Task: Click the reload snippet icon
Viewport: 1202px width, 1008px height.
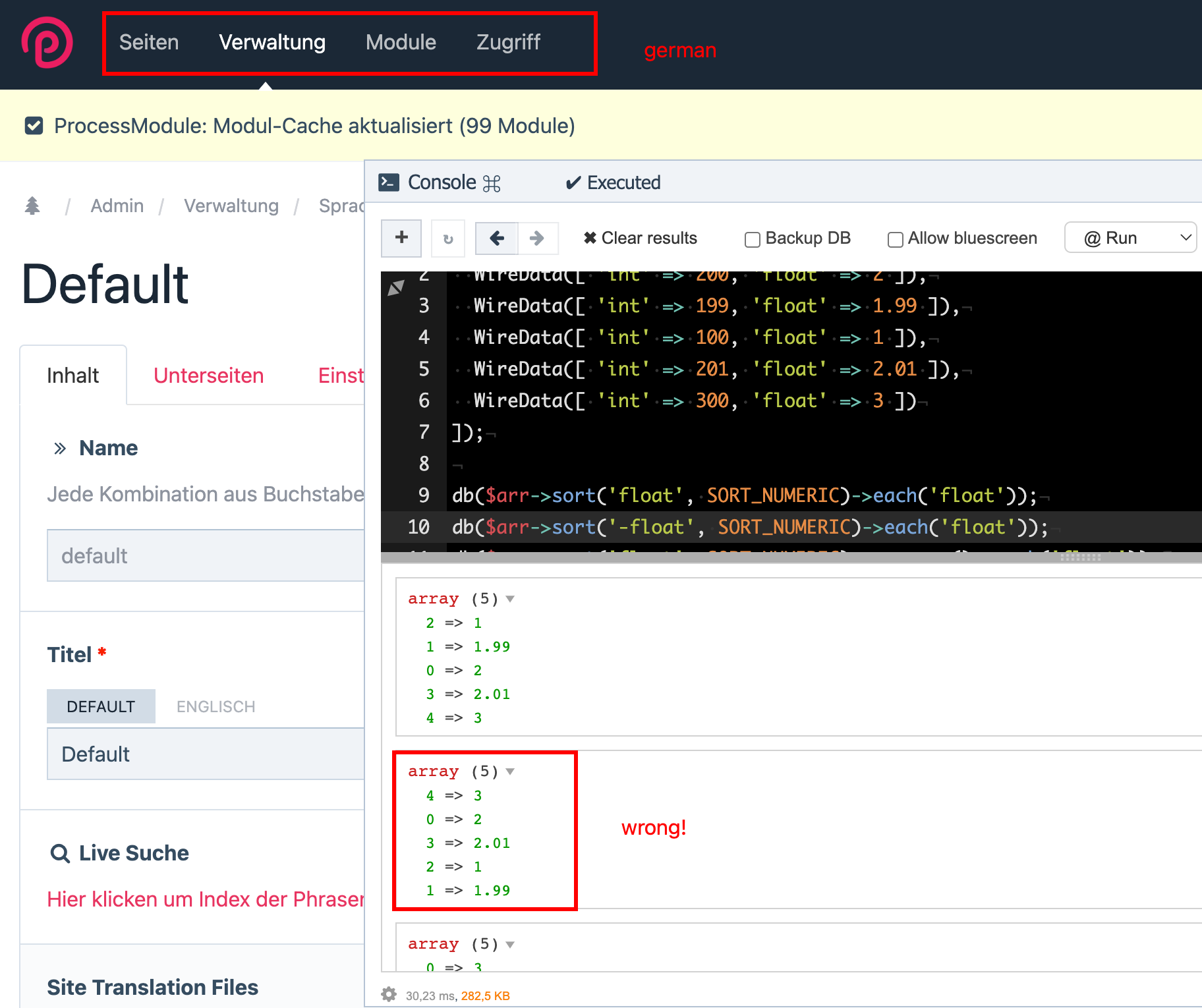Action: tap(448, 238)
